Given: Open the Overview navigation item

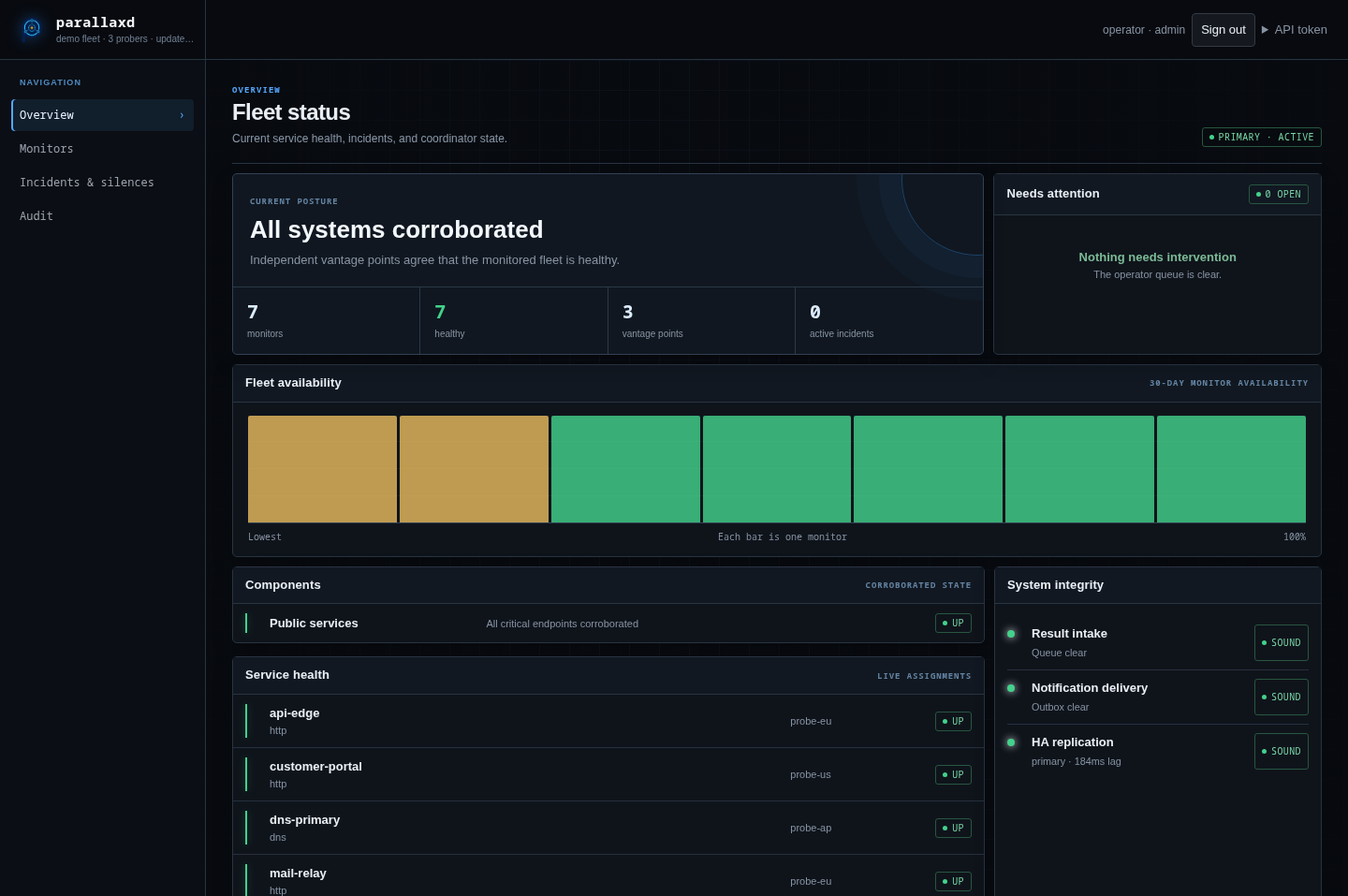Looking at the screenshot, I should [x=103, y=115].
